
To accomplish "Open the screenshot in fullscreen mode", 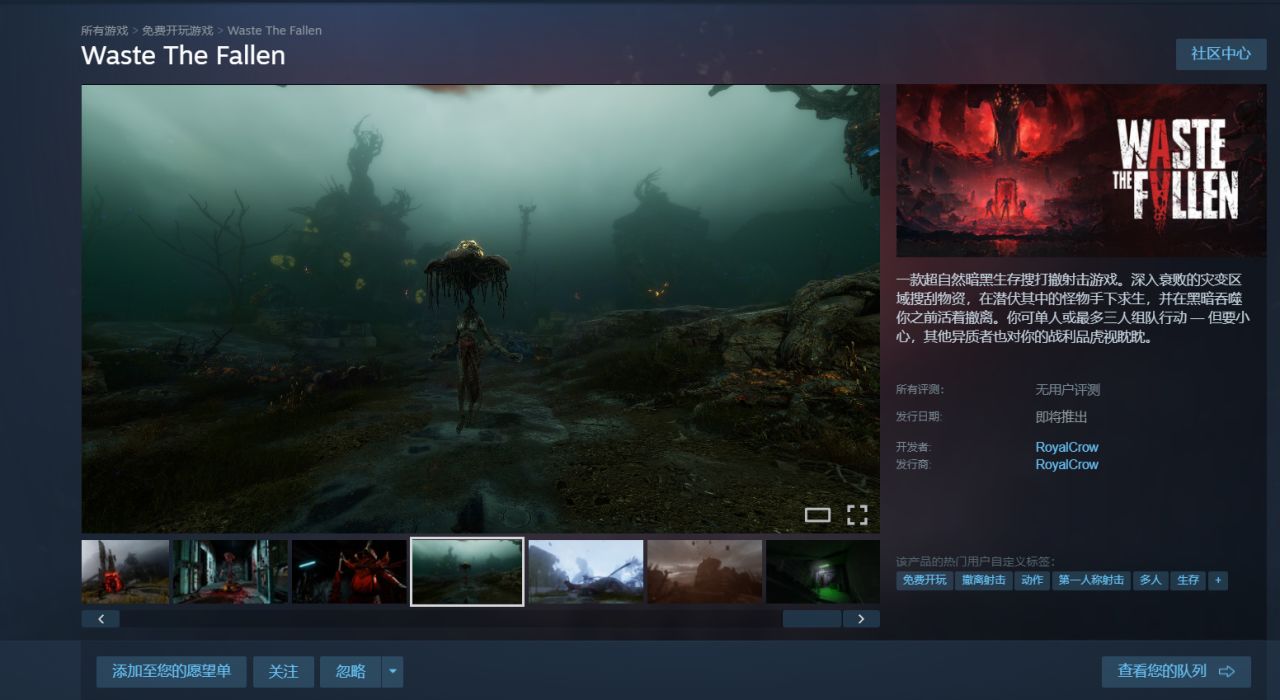I will click(857, 515).
